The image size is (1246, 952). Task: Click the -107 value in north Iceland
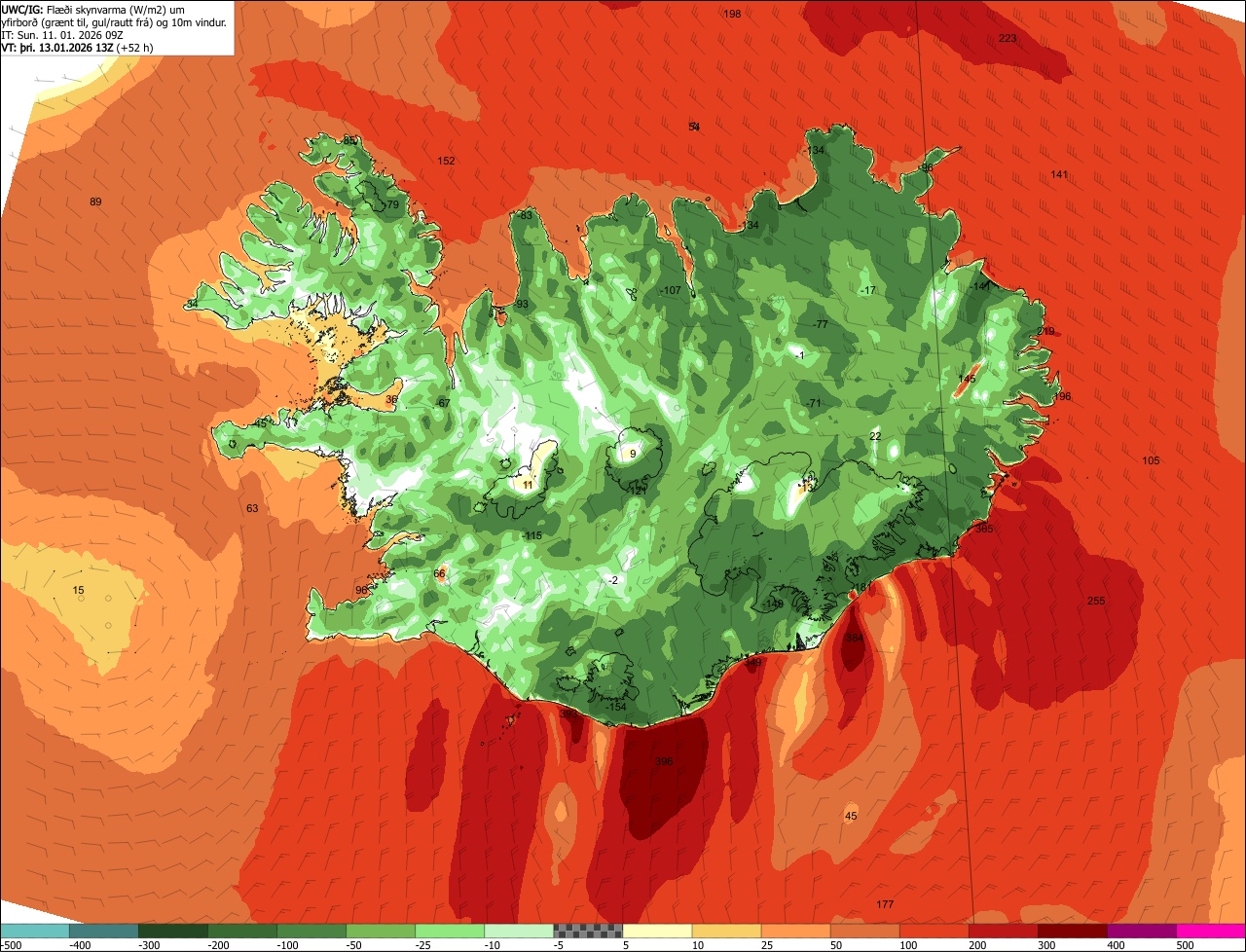pos(671,291)
